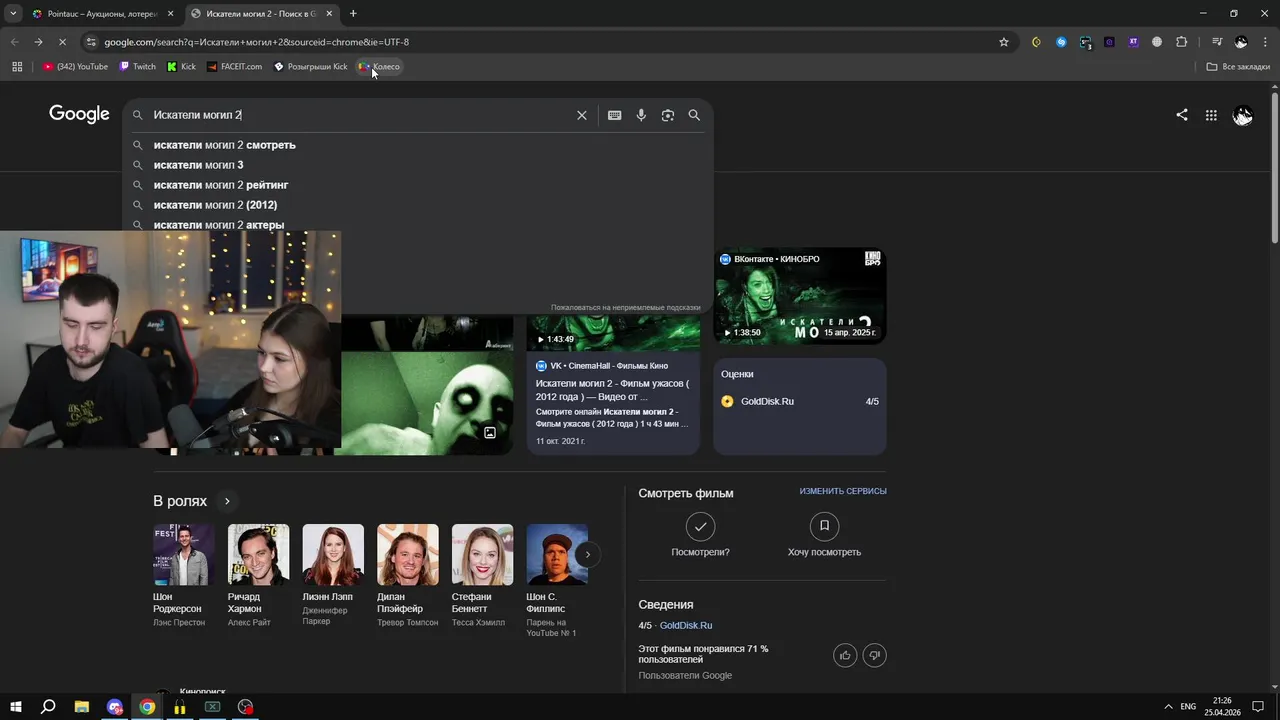Image resolution: width=1280 pixels, height=720 pixels.
Task: Like the film with thumbs up
Action: 845,655
